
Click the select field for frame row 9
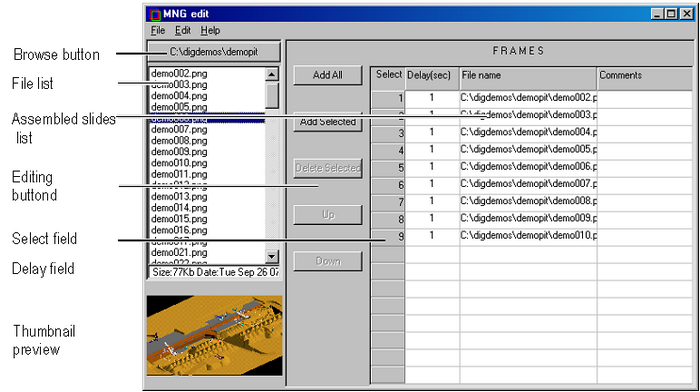388,236
